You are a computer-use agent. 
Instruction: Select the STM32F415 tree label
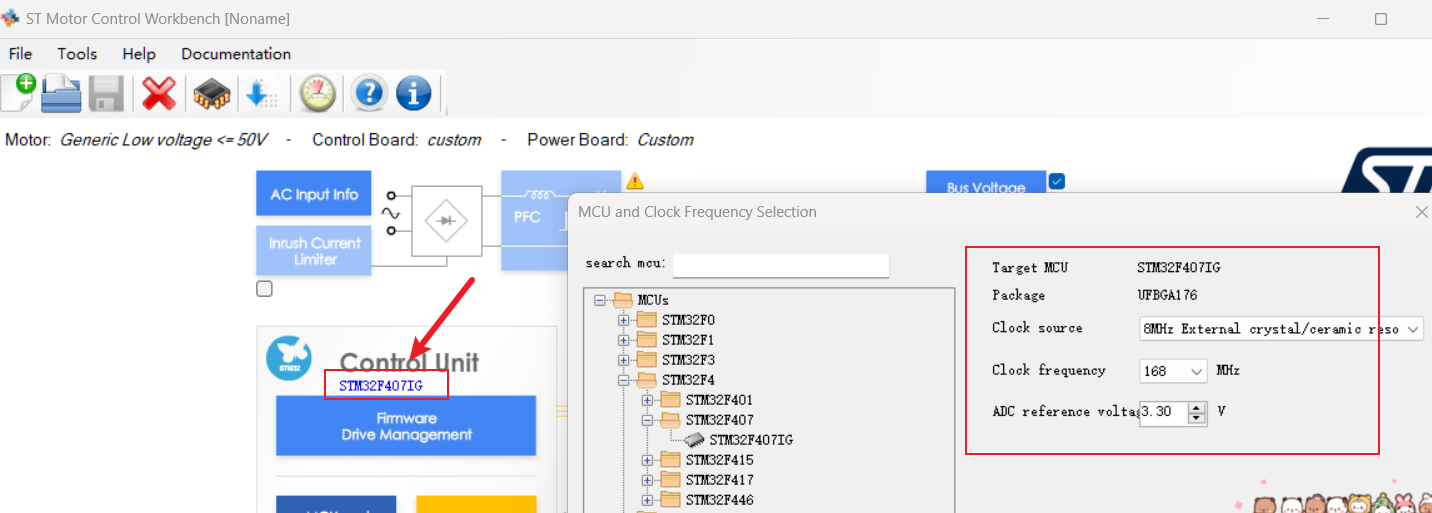click(x=719, y=460)
